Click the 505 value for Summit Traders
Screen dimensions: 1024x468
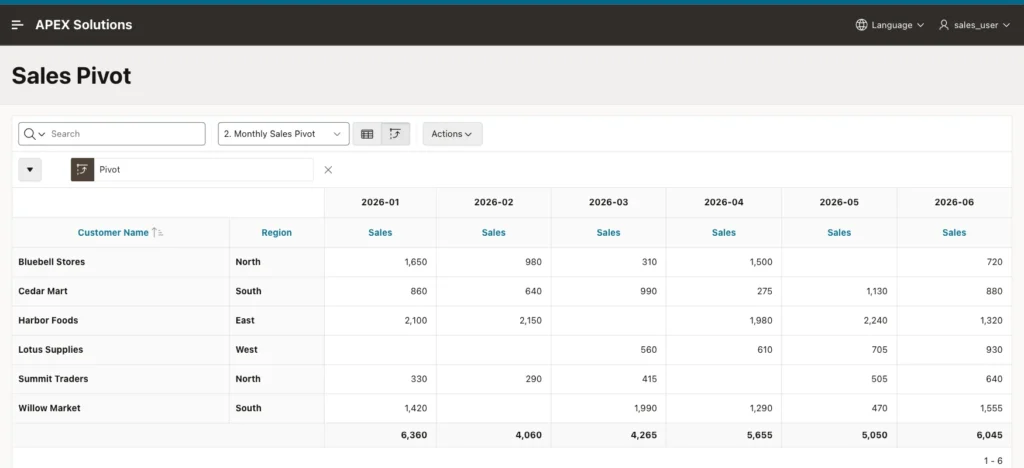click(878, 379)
